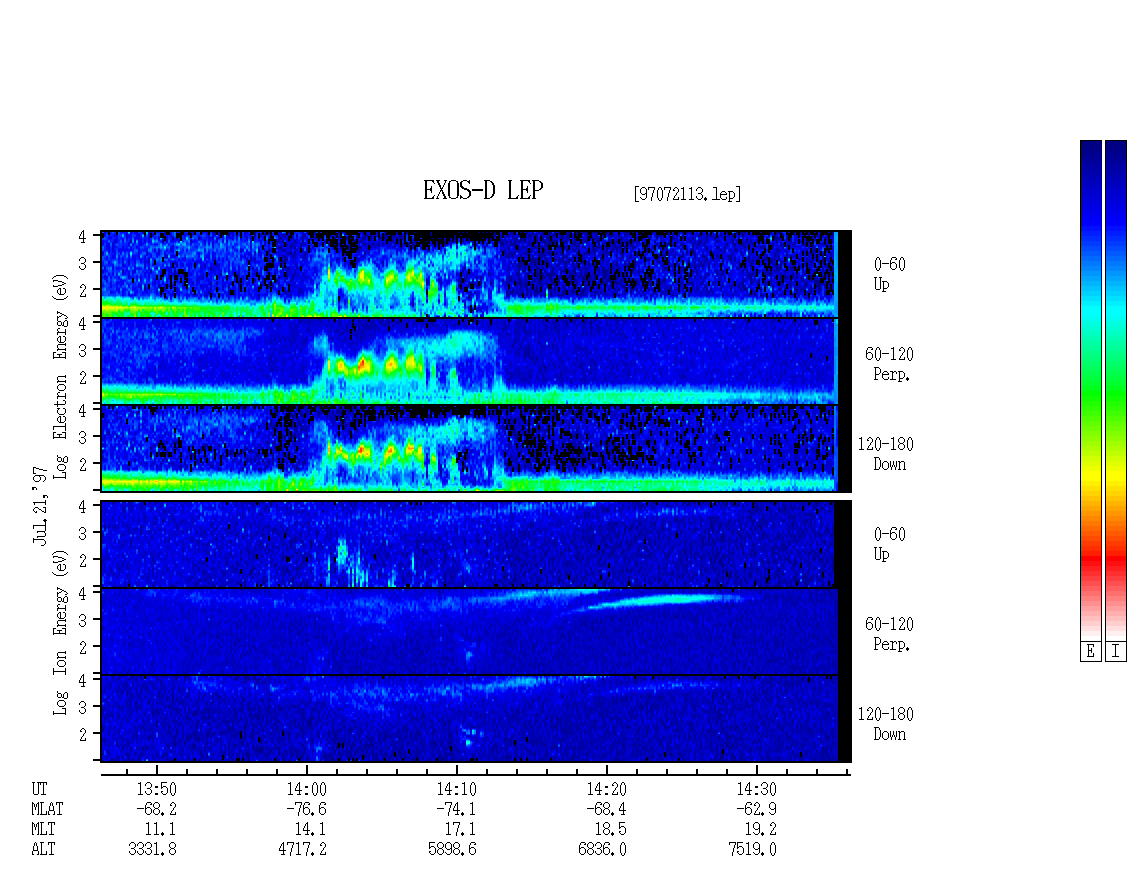1130x875 pixels.
Task: Click the 14:20 UT time label
Action: [606, 789]
